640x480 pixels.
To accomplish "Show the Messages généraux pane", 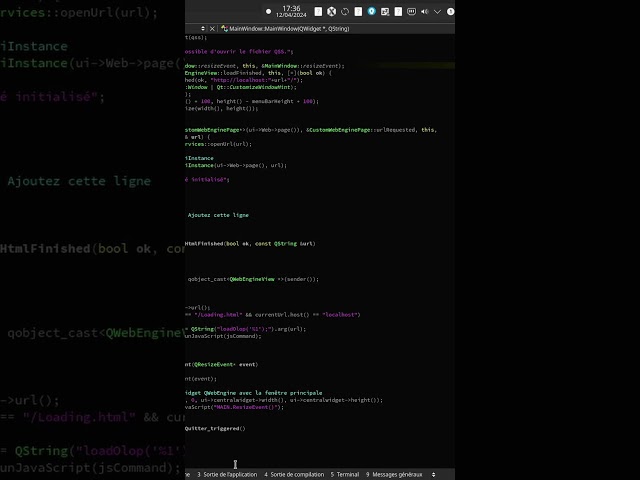I will (394, 474).
